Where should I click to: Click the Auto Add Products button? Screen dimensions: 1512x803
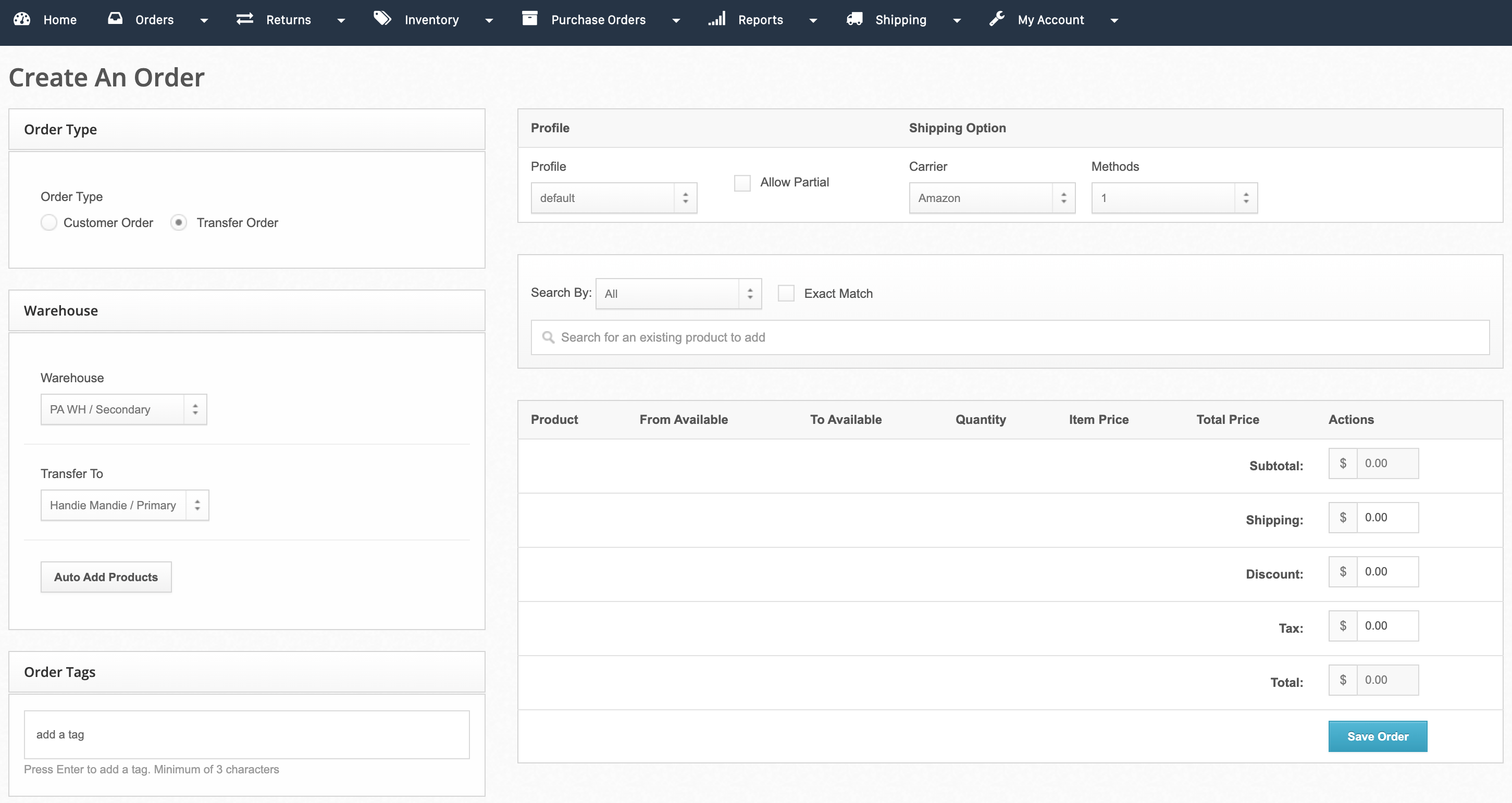(106, 577)
